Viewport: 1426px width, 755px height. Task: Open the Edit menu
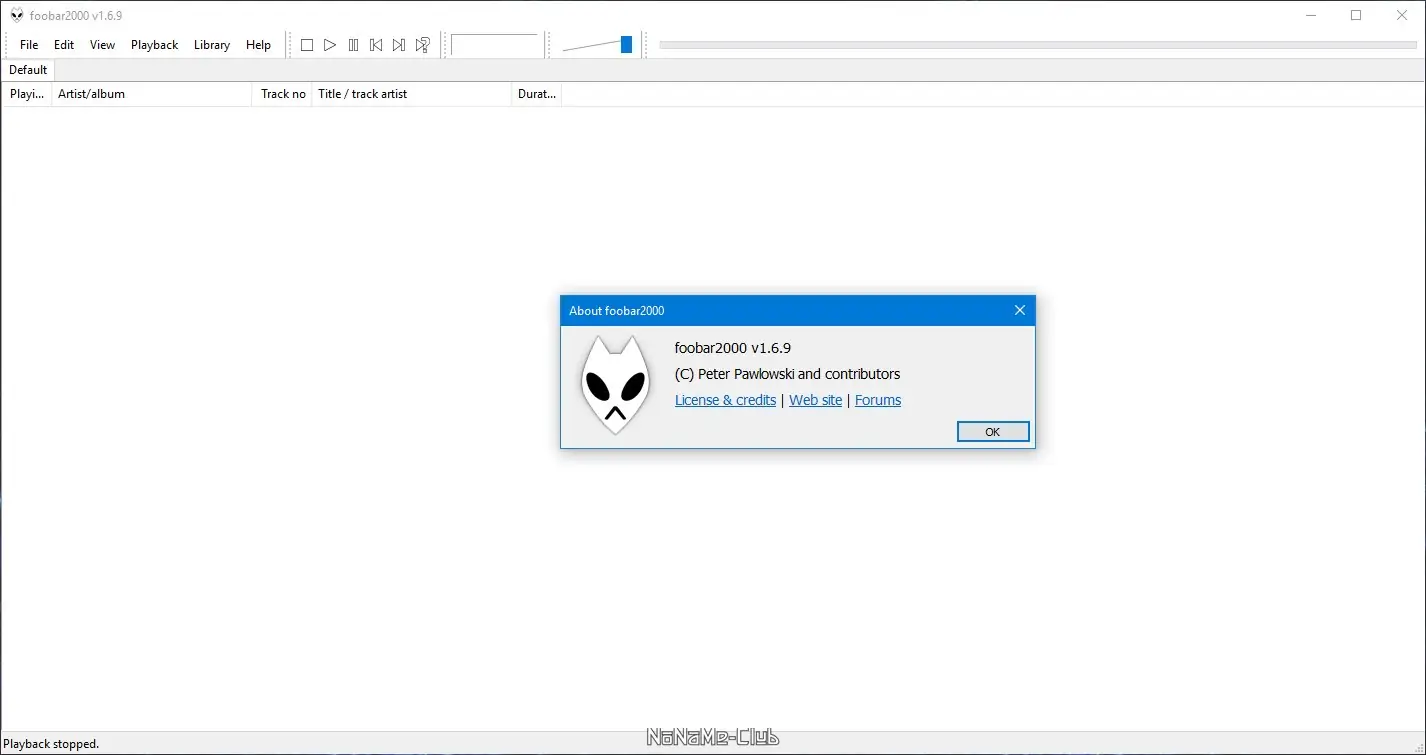[x=64, y=45]
